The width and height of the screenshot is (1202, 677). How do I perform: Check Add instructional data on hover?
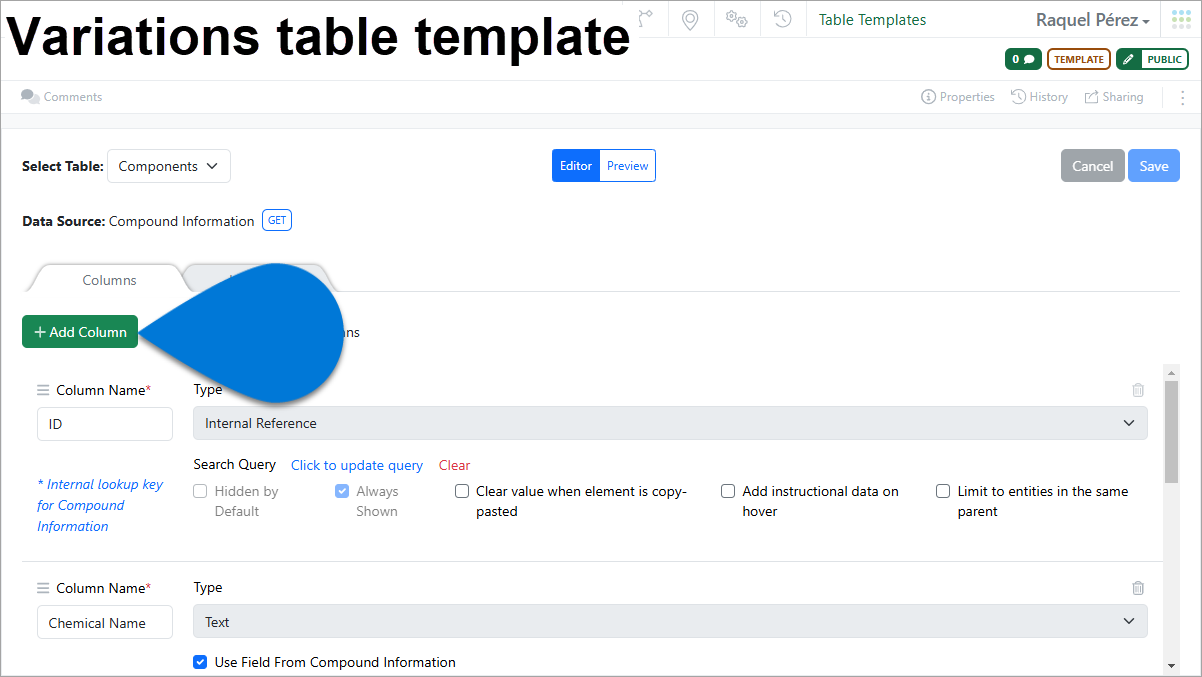728,491
